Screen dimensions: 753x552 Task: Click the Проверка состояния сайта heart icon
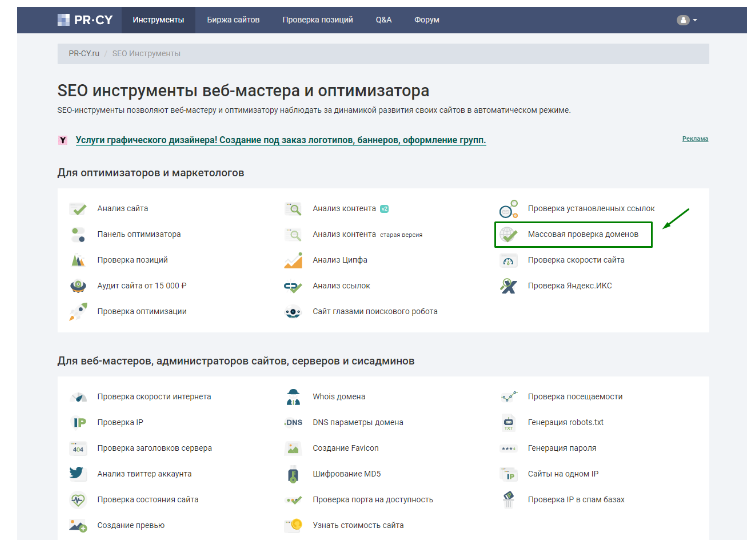point(78,499)
